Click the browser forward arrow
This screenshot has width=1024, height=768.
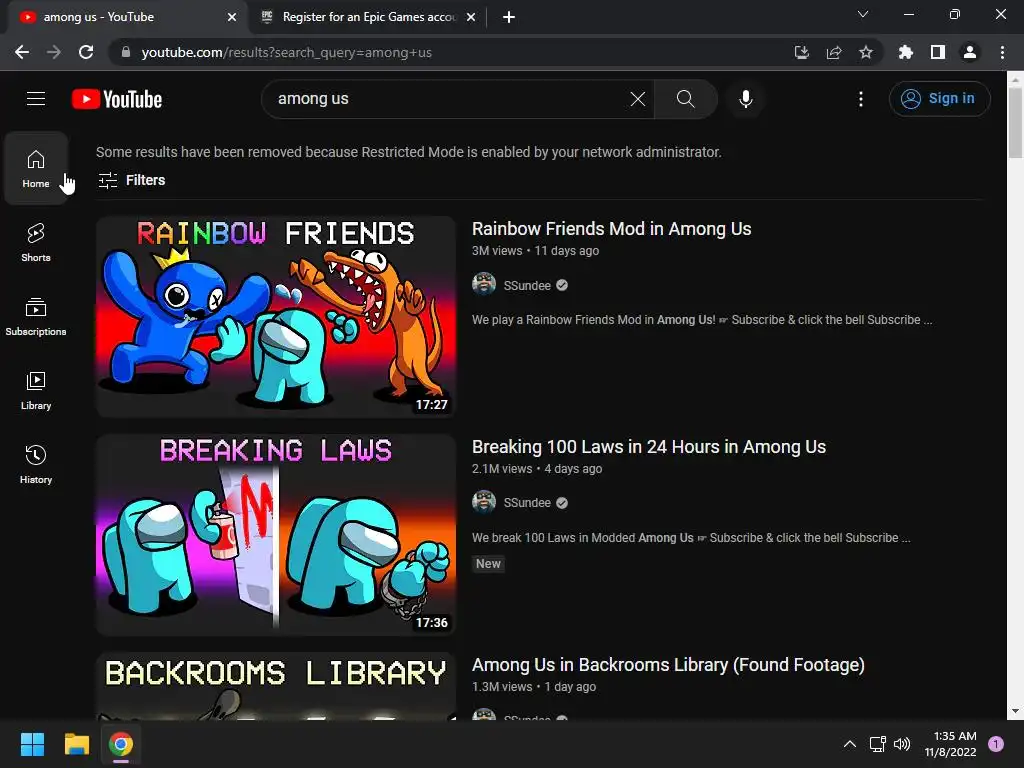click(54, 52)
